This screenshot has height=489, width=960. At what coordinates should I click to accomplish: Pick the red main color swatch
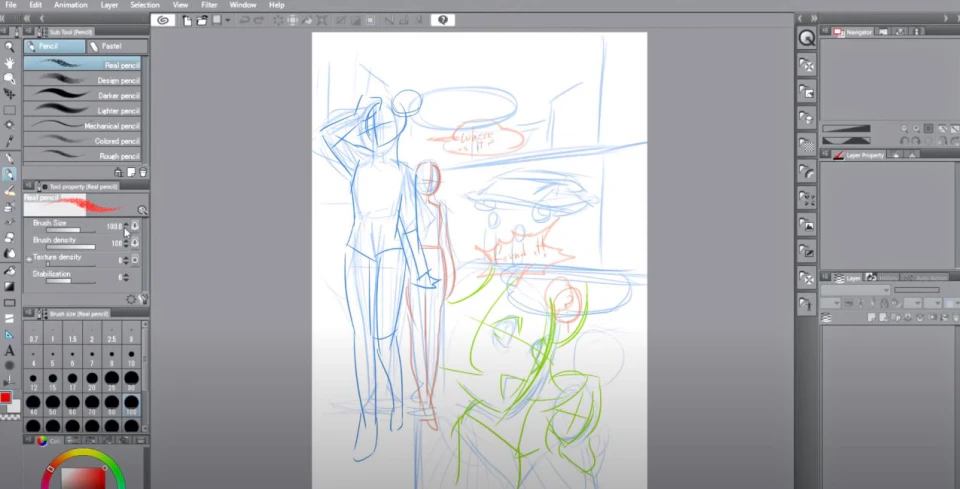[x=6, y=398]
